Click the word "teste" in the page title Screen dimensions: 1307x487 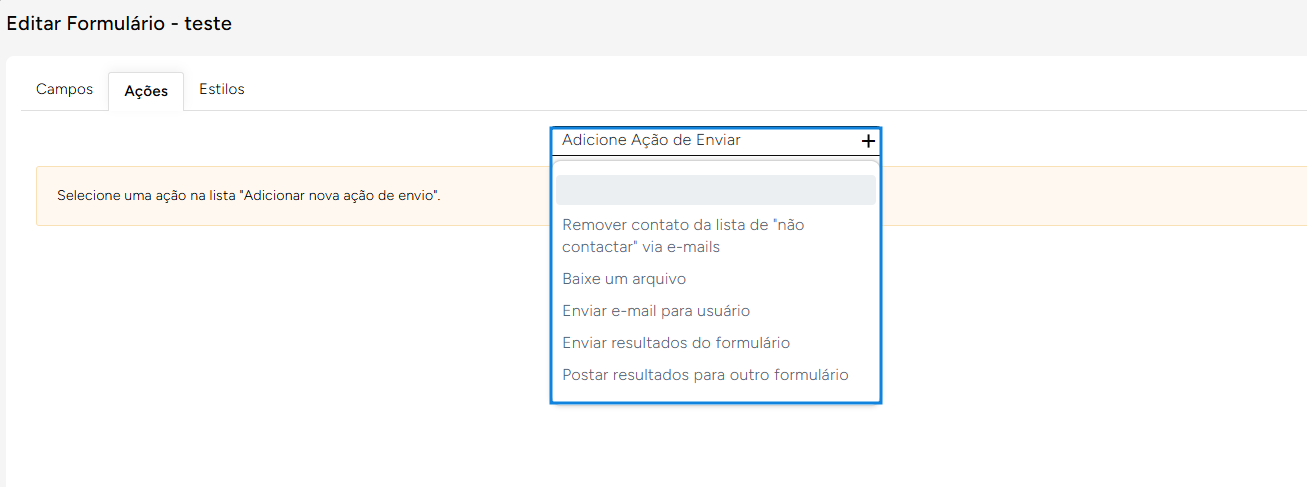pos(208,24)
